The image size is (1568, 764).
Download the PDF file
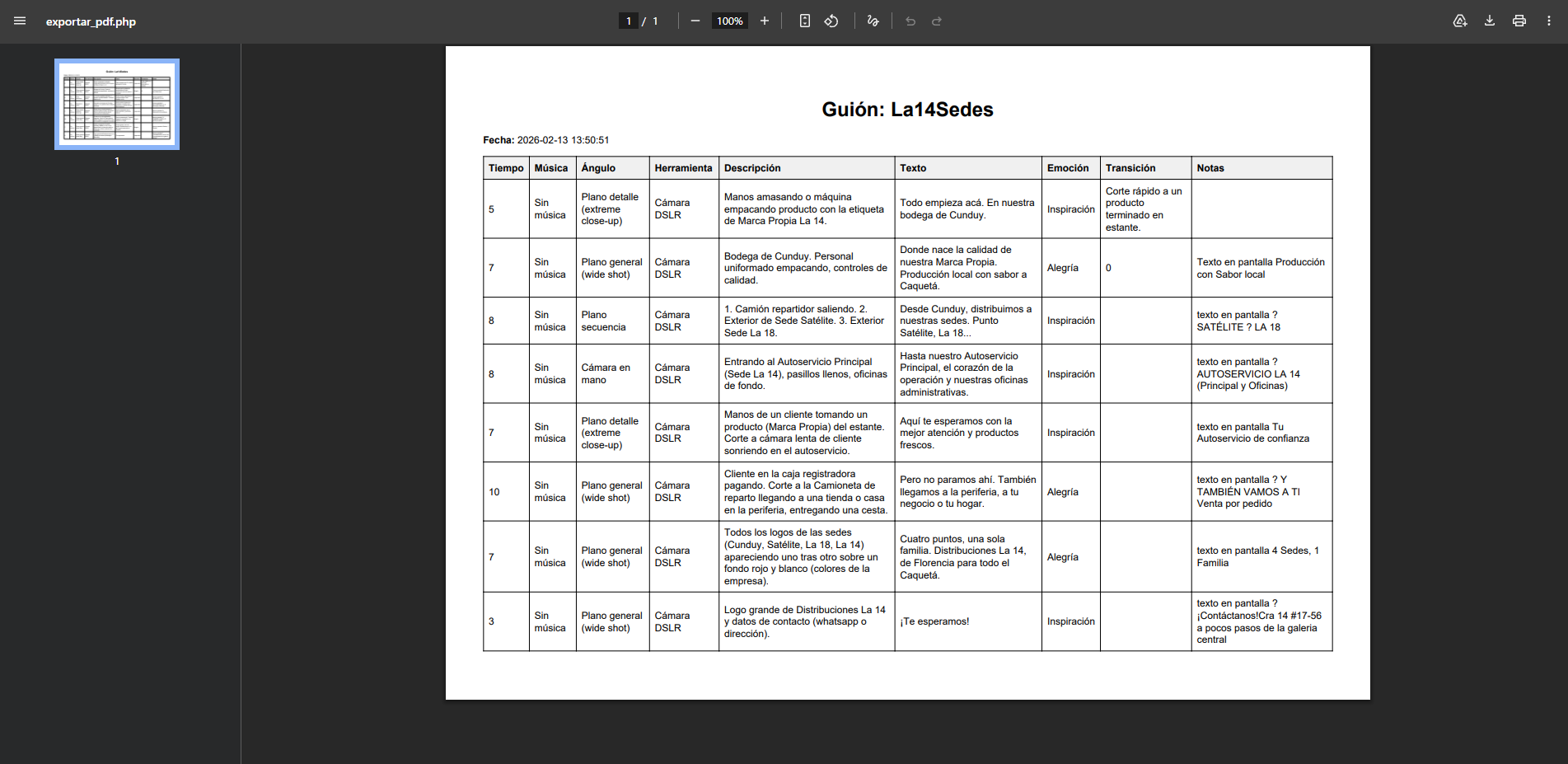pyautogui.click(x=1490, y=21)
